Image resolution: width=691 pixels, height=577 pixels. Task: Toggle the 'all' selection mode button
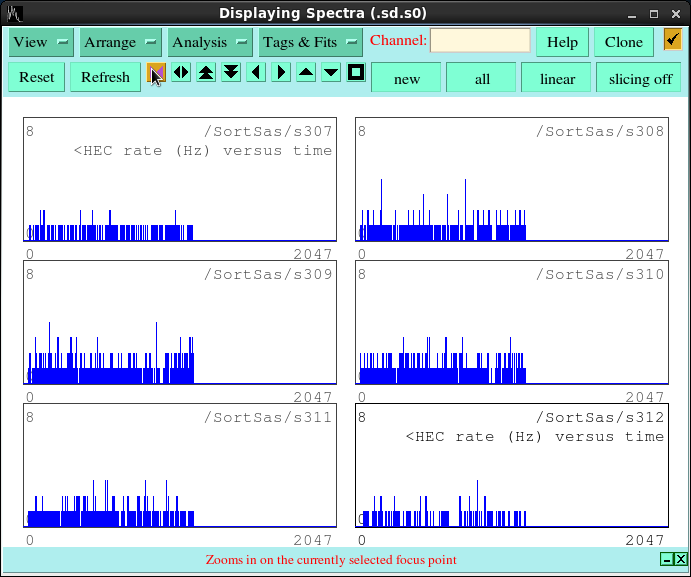pos(482,78)
